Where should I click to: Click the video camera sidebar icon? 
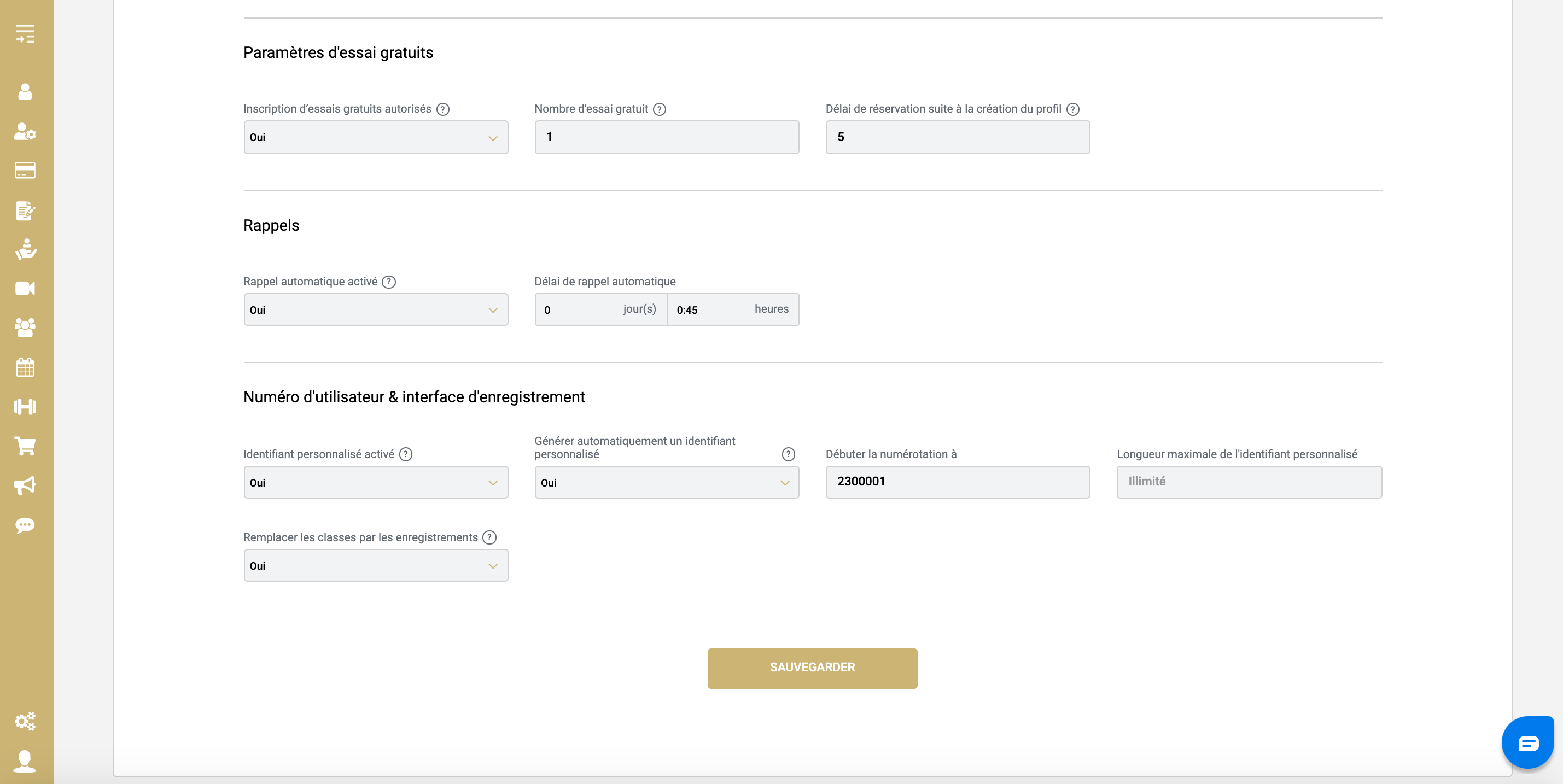point(25,288)
